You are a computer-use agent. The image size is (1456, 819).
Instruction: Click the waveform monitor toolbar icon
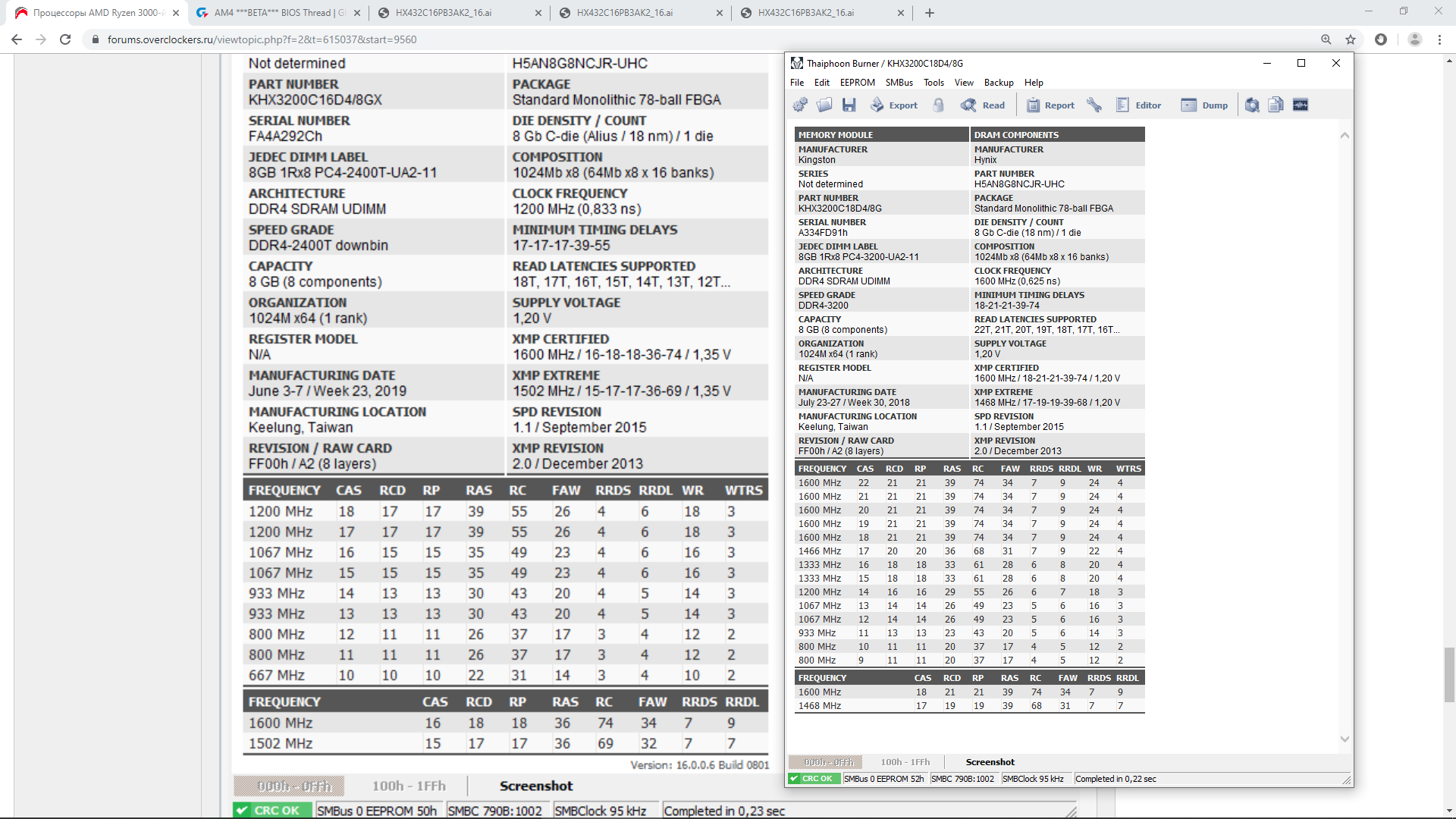(x=1301, y=105)
